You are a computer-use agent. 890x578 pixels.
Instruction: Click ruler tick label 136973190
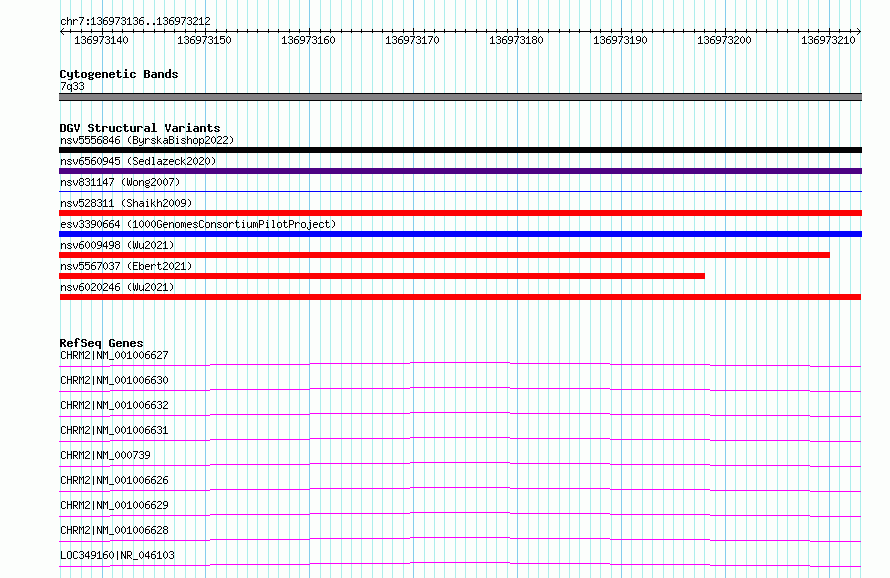click(x=620, y=40)
